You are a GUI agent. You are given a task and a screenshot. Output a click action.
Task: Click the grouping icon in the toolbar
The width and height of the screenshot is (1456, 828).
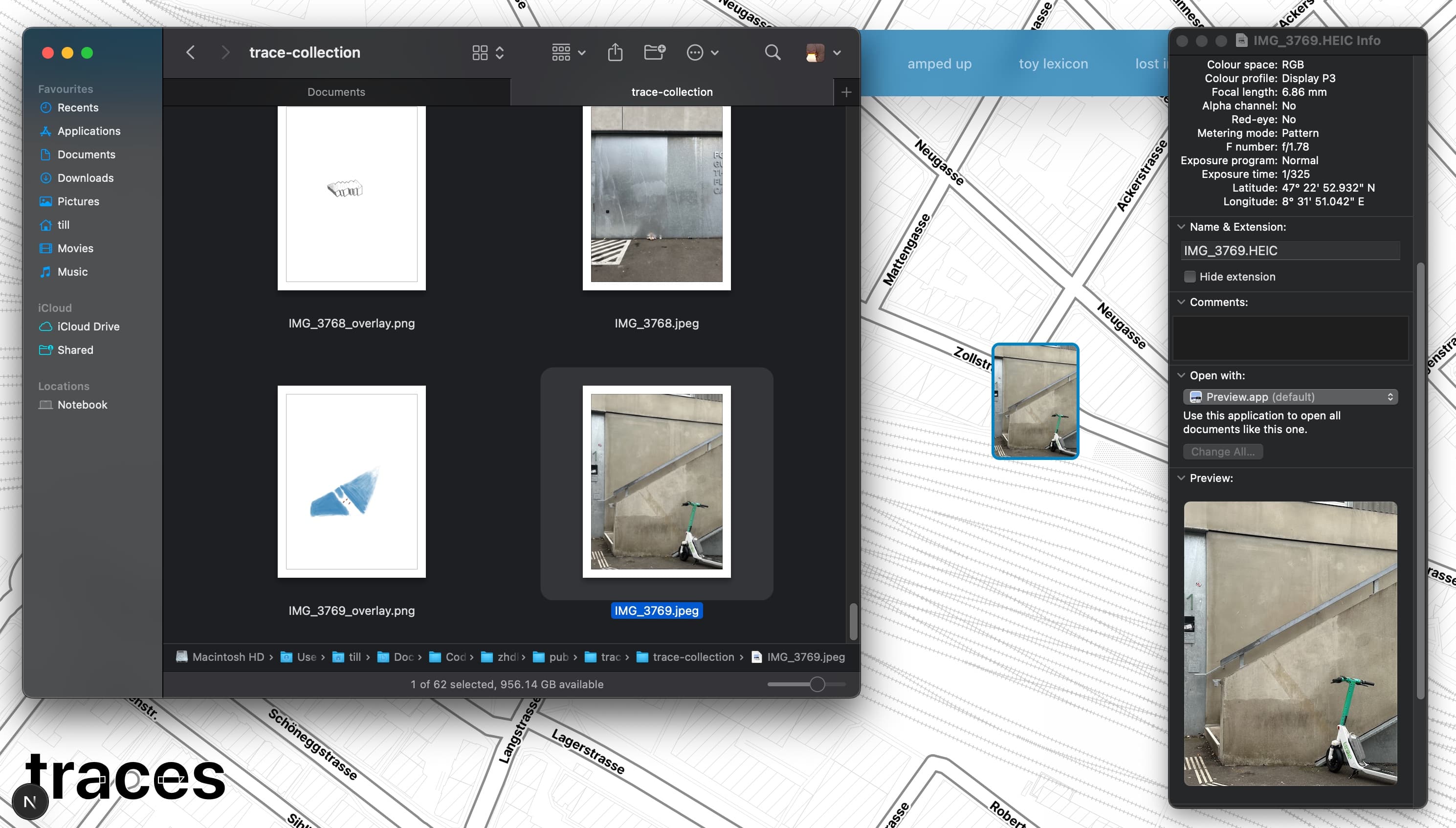coord(561,52)
